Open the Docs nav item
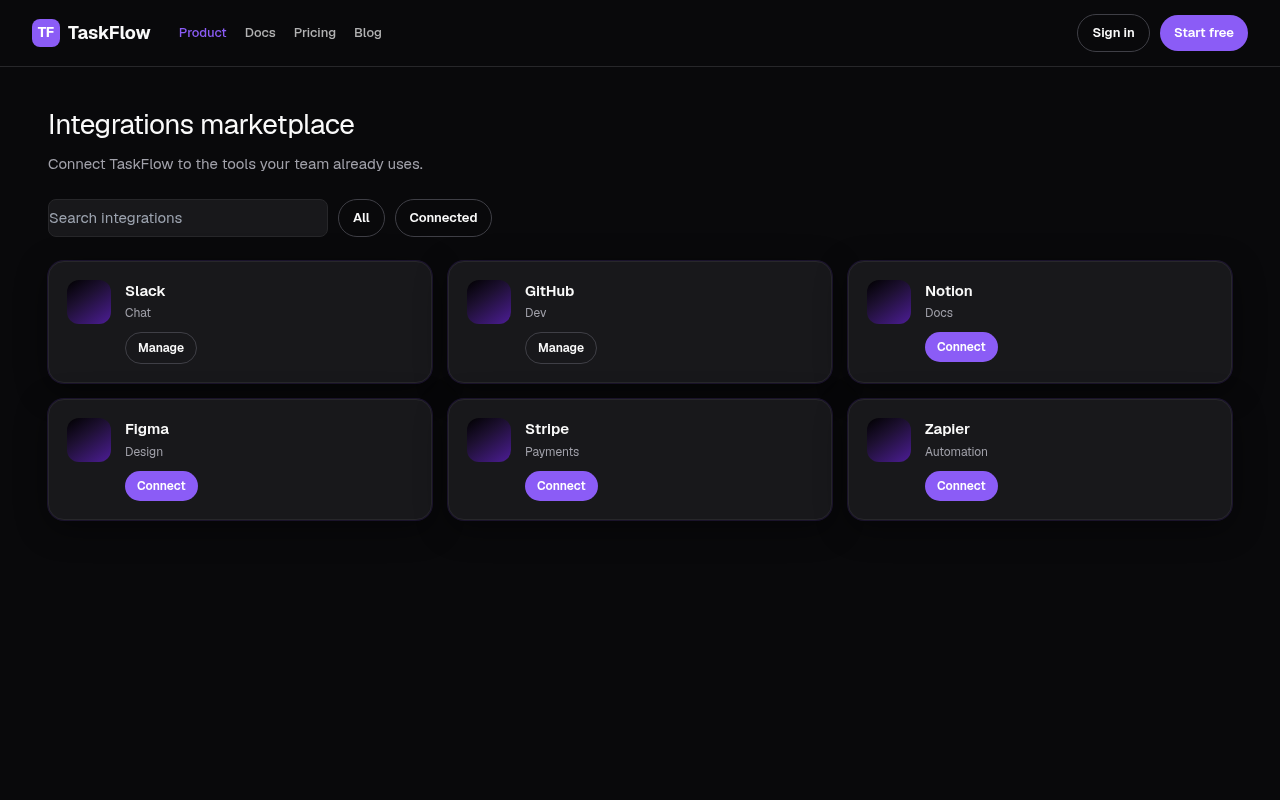This screenshot has height=800, width=1280. pos(260,33)
